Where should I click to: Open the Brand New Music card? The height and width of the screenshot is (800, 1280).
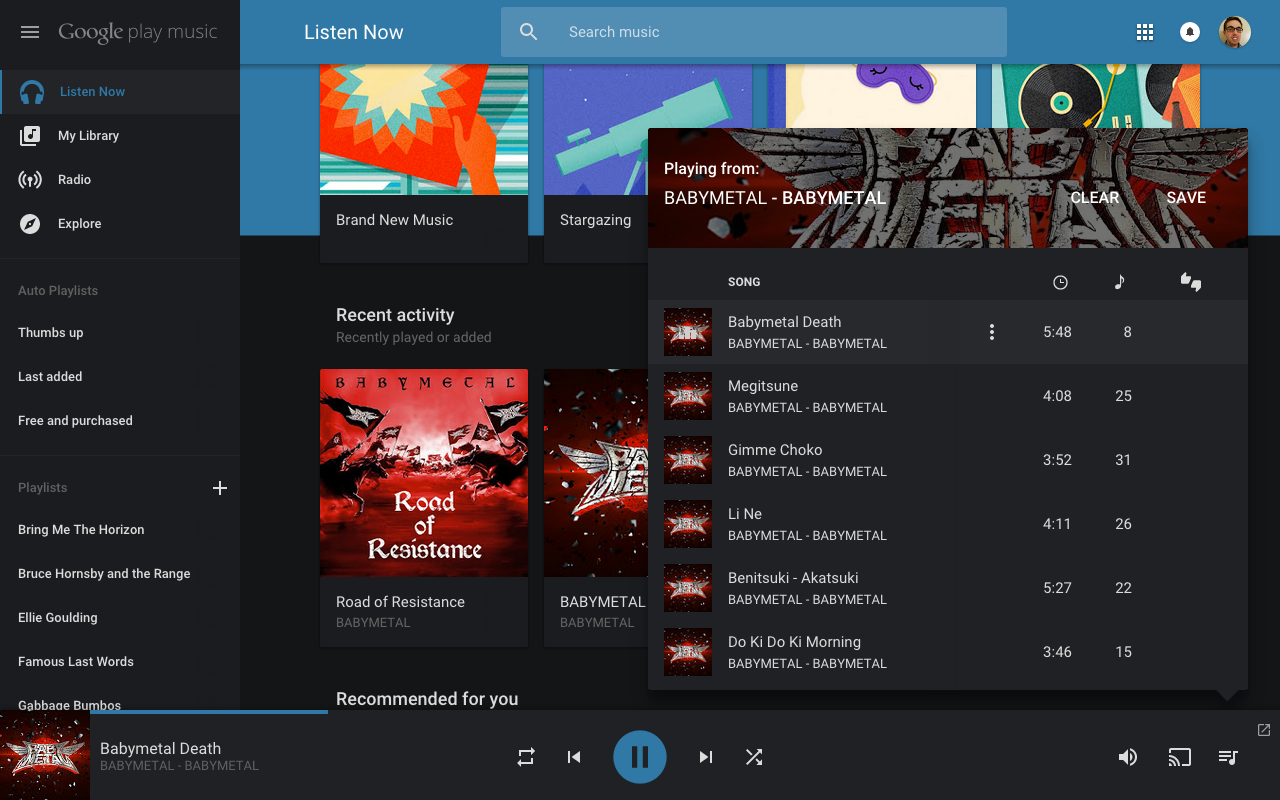click(424, 163)
